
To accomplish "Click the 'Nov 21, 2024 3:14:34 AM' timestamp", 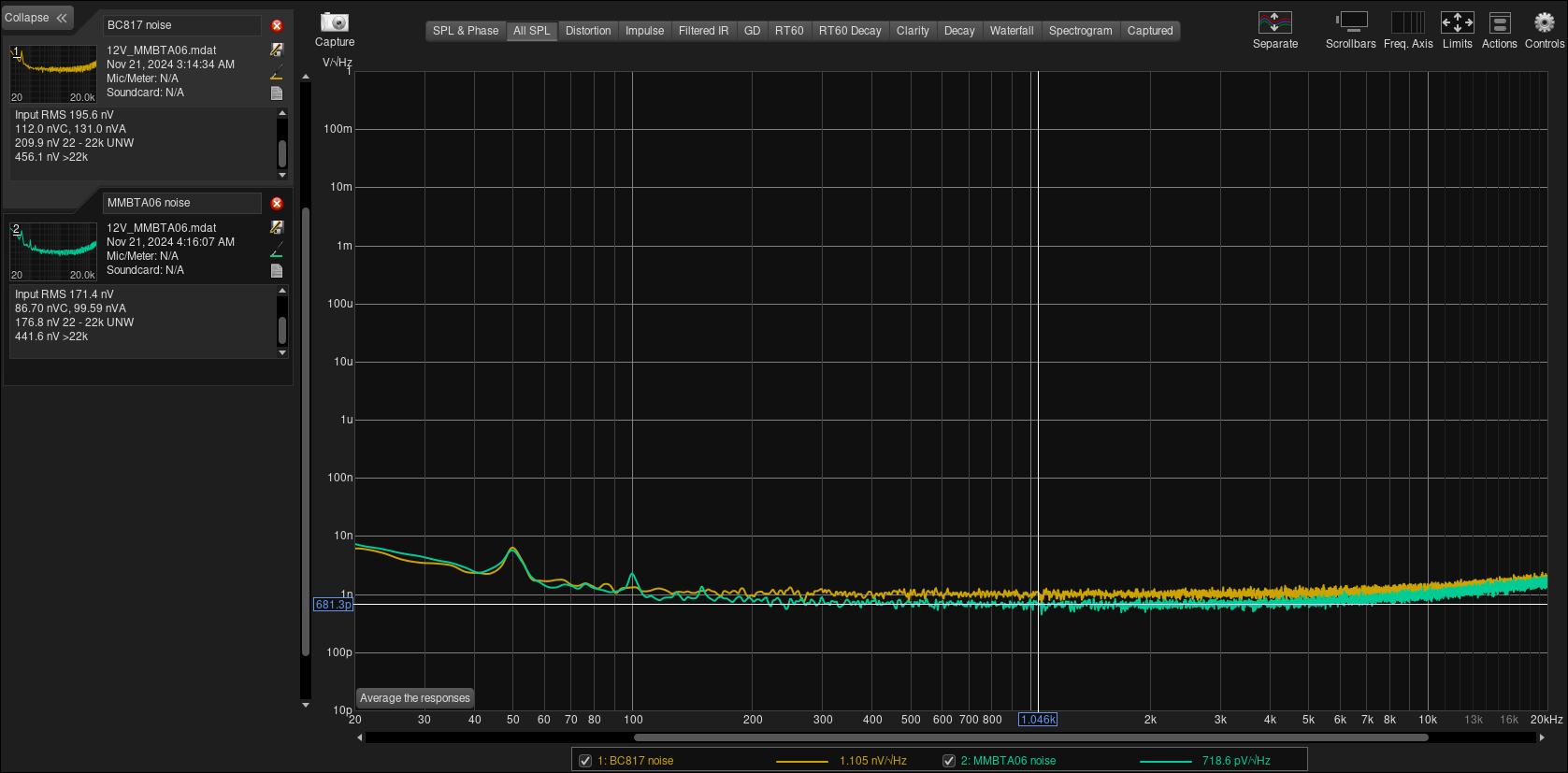I will pos(170,64).
